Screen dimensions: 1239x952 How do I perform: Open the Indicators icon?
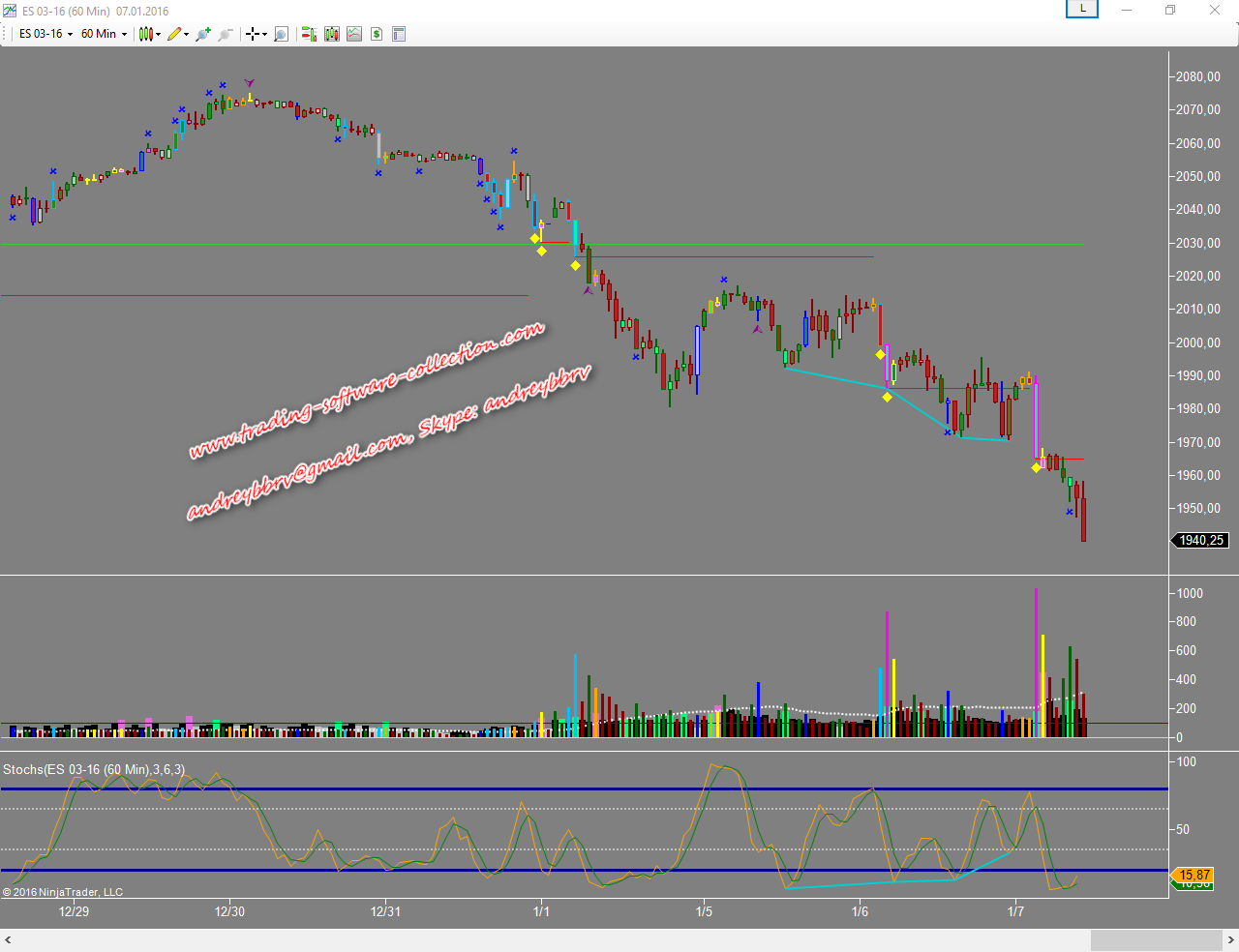coord(354,34)
